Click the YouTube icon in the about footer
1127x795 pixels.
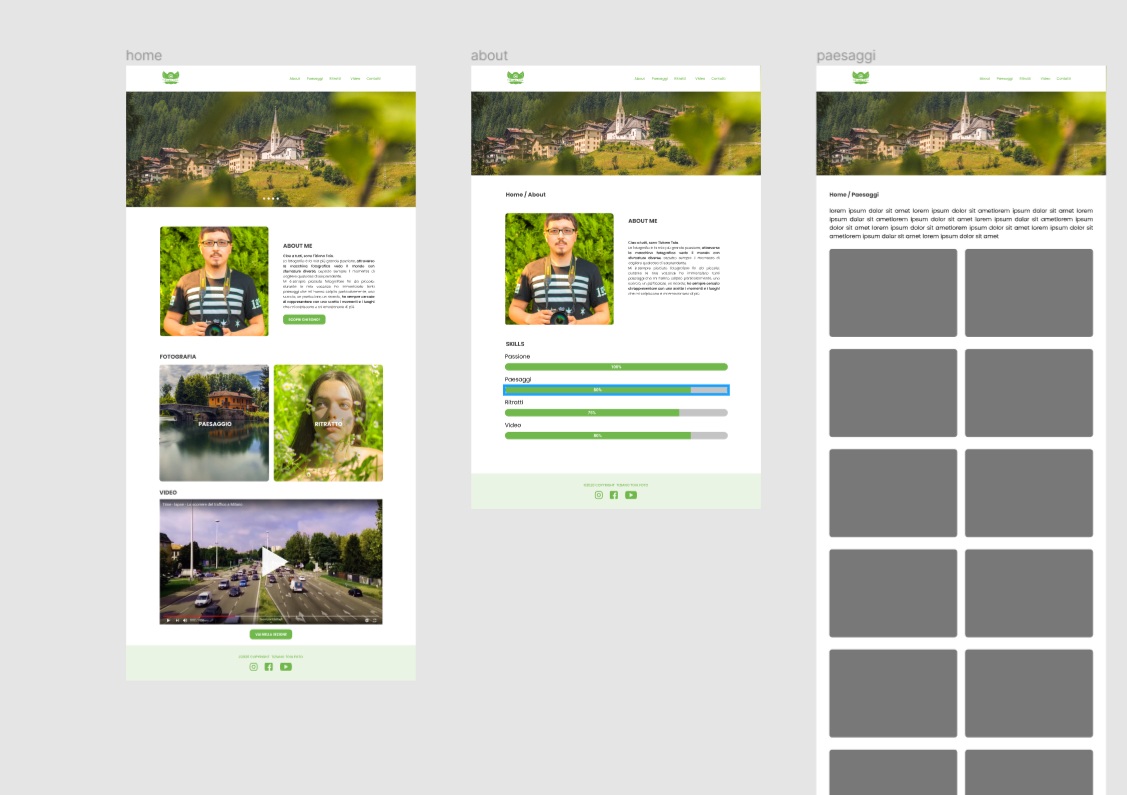[631, 495]
